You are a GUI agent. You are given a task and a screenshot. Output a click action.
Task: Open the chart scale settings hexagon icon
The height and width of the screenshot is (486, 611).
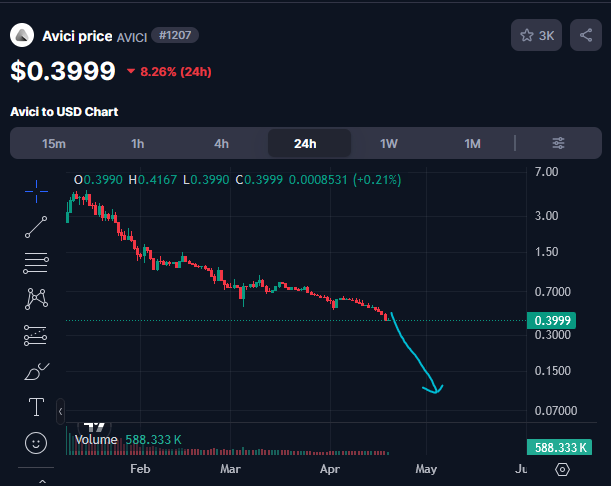562,469
